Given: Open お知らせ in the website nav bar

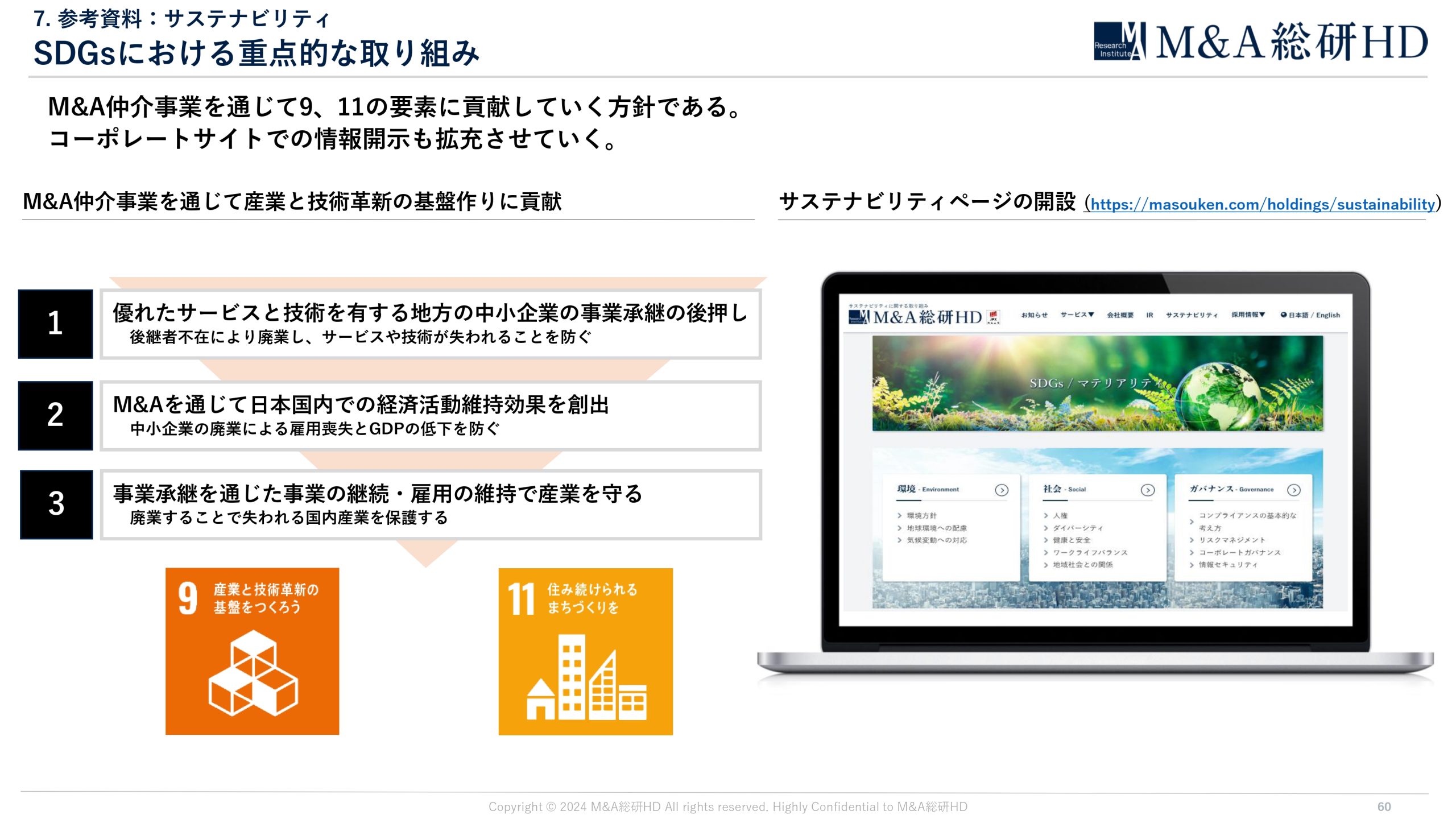Looking at the screenshot, I should [x=1034, y=315].
